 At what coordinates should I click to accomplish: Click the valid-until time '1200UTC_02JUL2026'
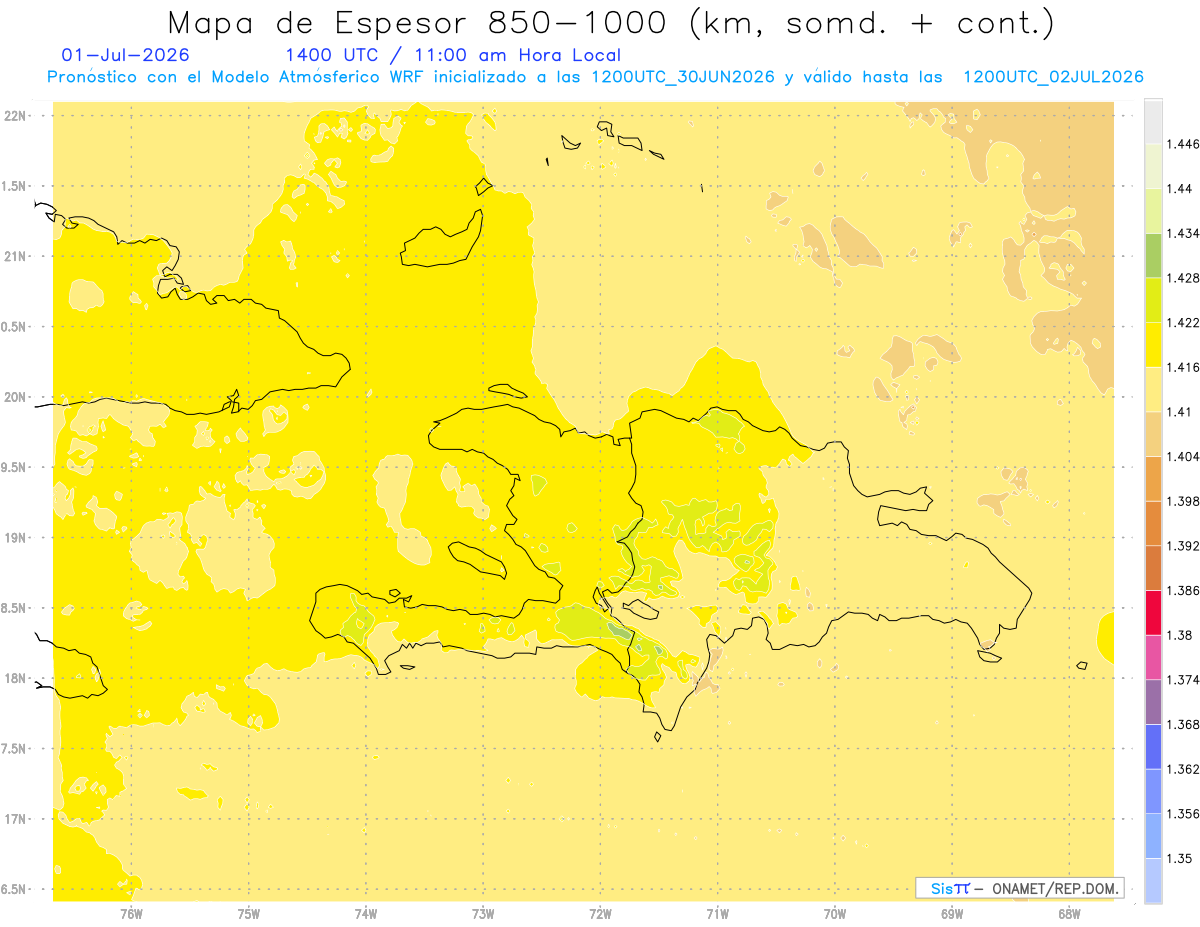click(1052, 77)
